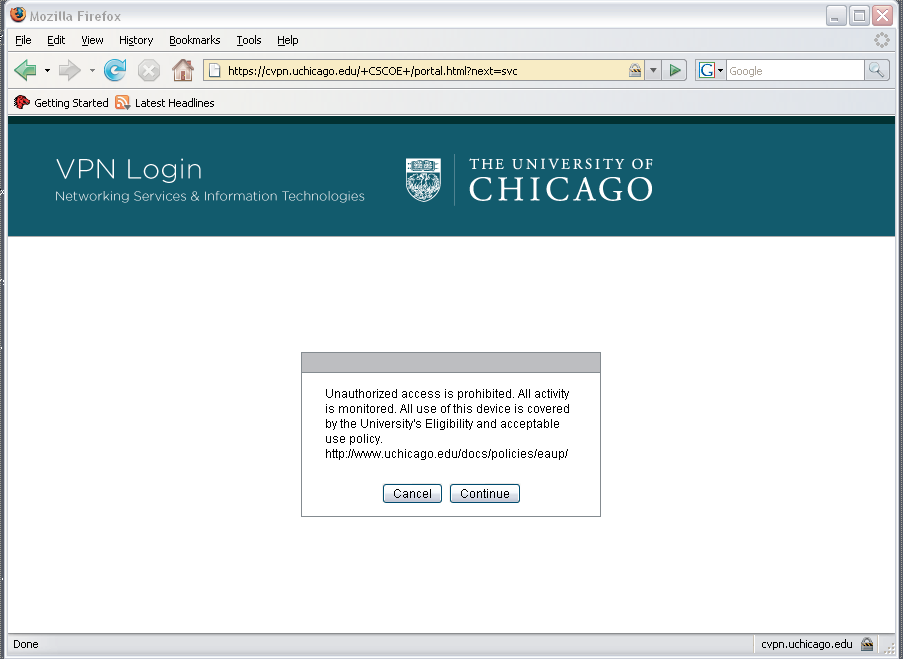Screen dimensions: 903x659
Task: Maximize the Firefox window
Action: pyautogui.click(x=859, y=16)
